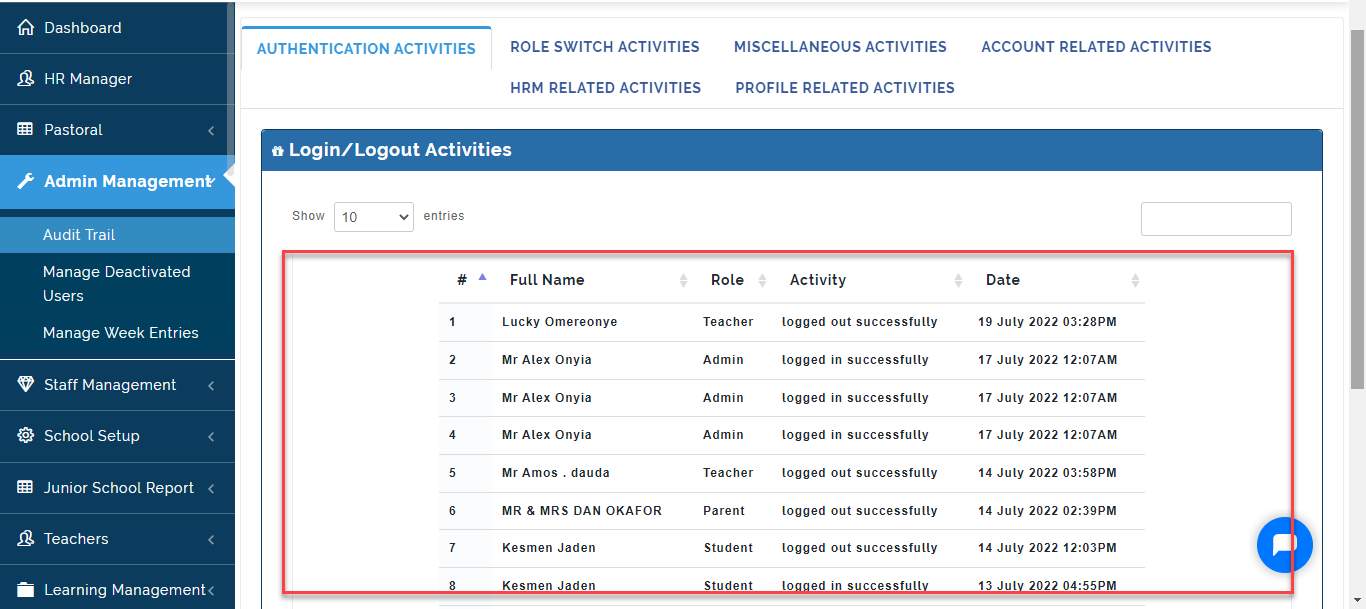Click 14 July 2022 02:39PM date
This screenshot has width=1366, height=609.
(x=1048, y=511)
